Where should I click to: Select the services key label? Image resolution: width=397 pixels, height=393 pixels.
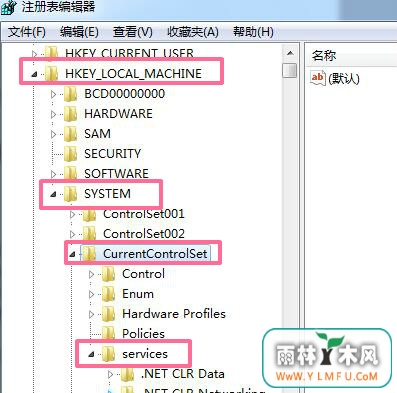pos(145,354)
